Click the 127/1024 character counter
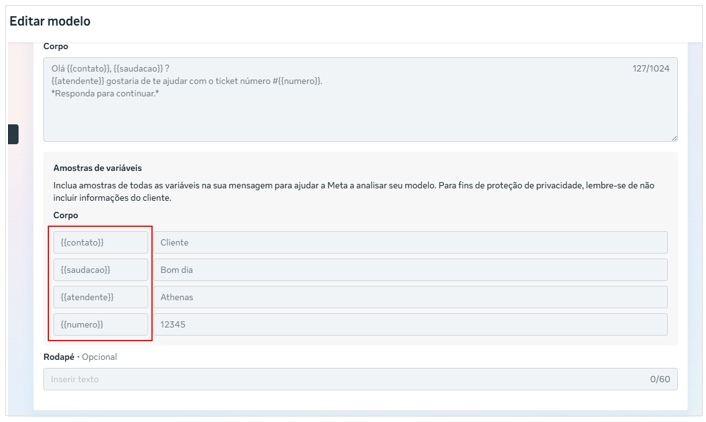 [651, 69]
